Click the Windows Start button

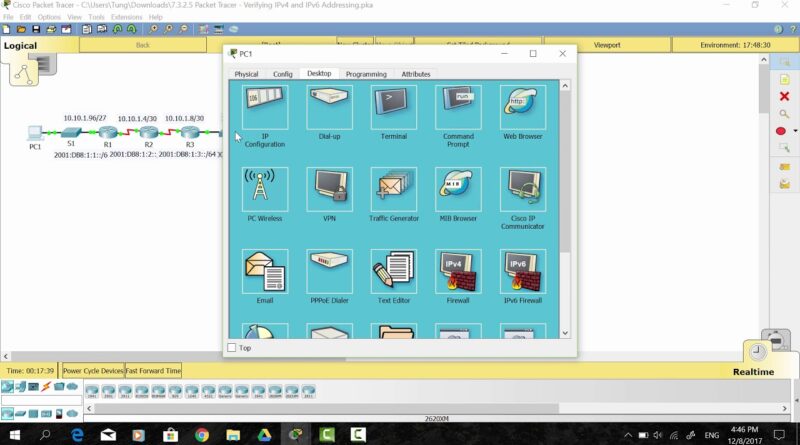(14, 435)
